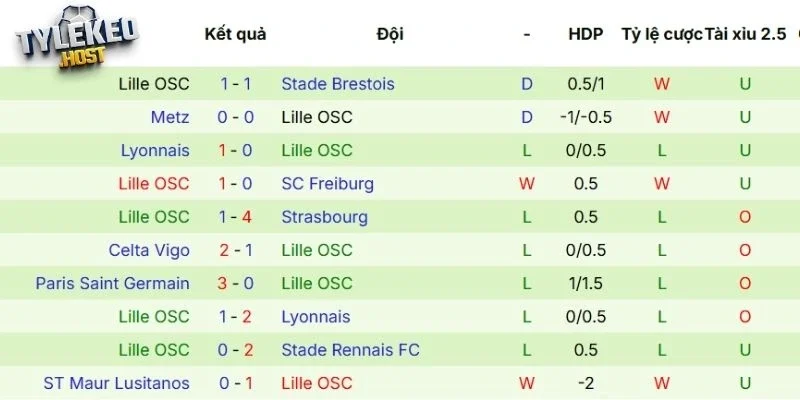The height and width of the screenshot is (400, 800).
Task: Click the HDP column header
Action: pyautogui.click(x=585, y=34)
